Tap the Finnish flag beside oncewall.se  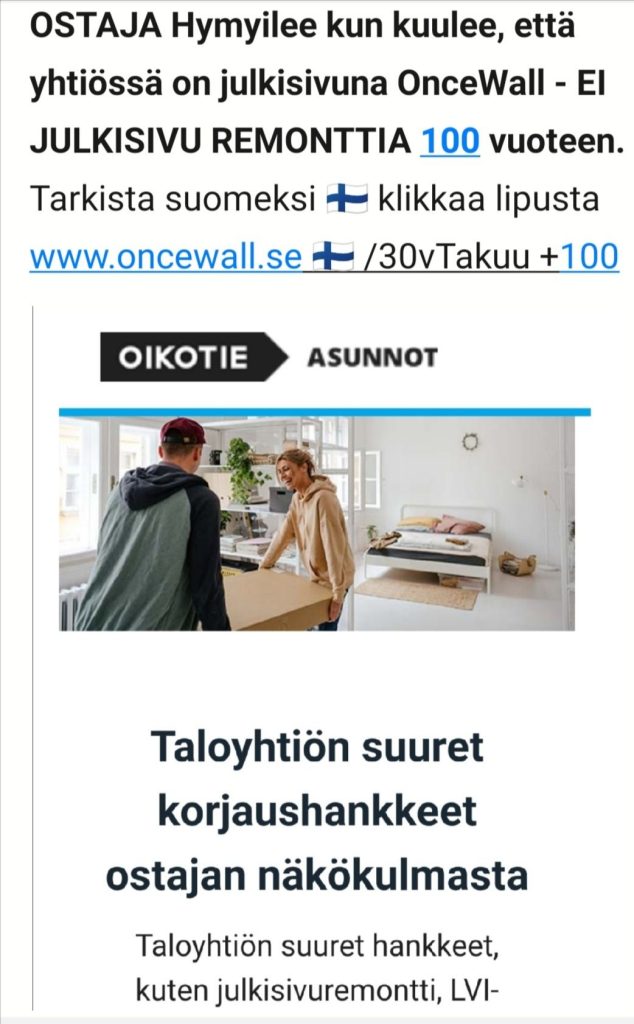pos(333,256)
